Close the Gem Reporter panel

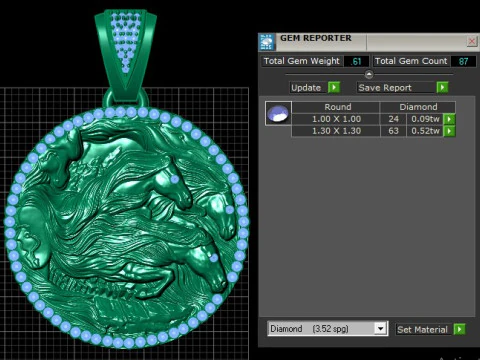(472, 42)
